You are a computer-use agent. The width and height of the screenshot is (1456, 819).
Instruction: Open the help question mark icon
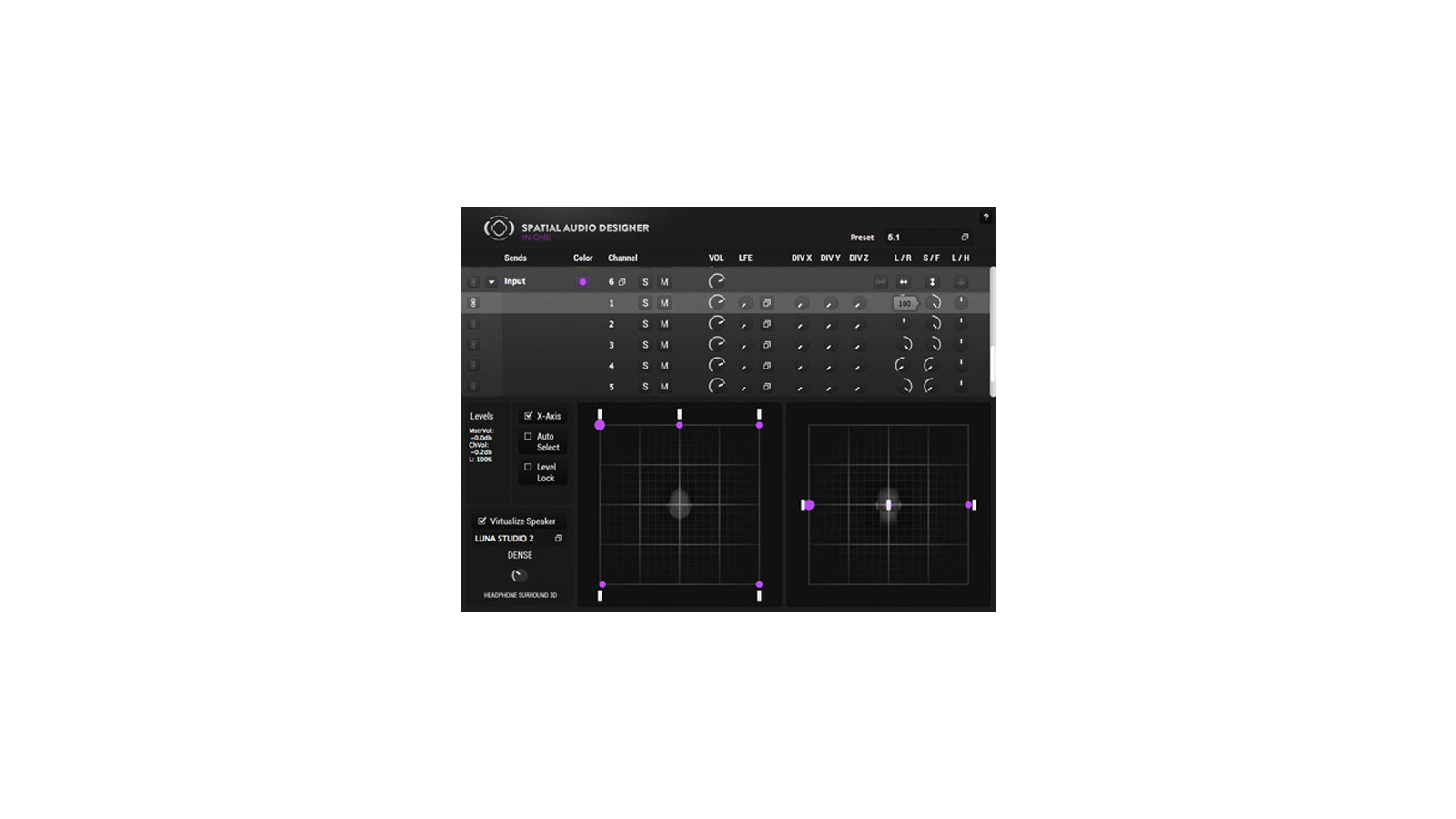pos(986,217)
